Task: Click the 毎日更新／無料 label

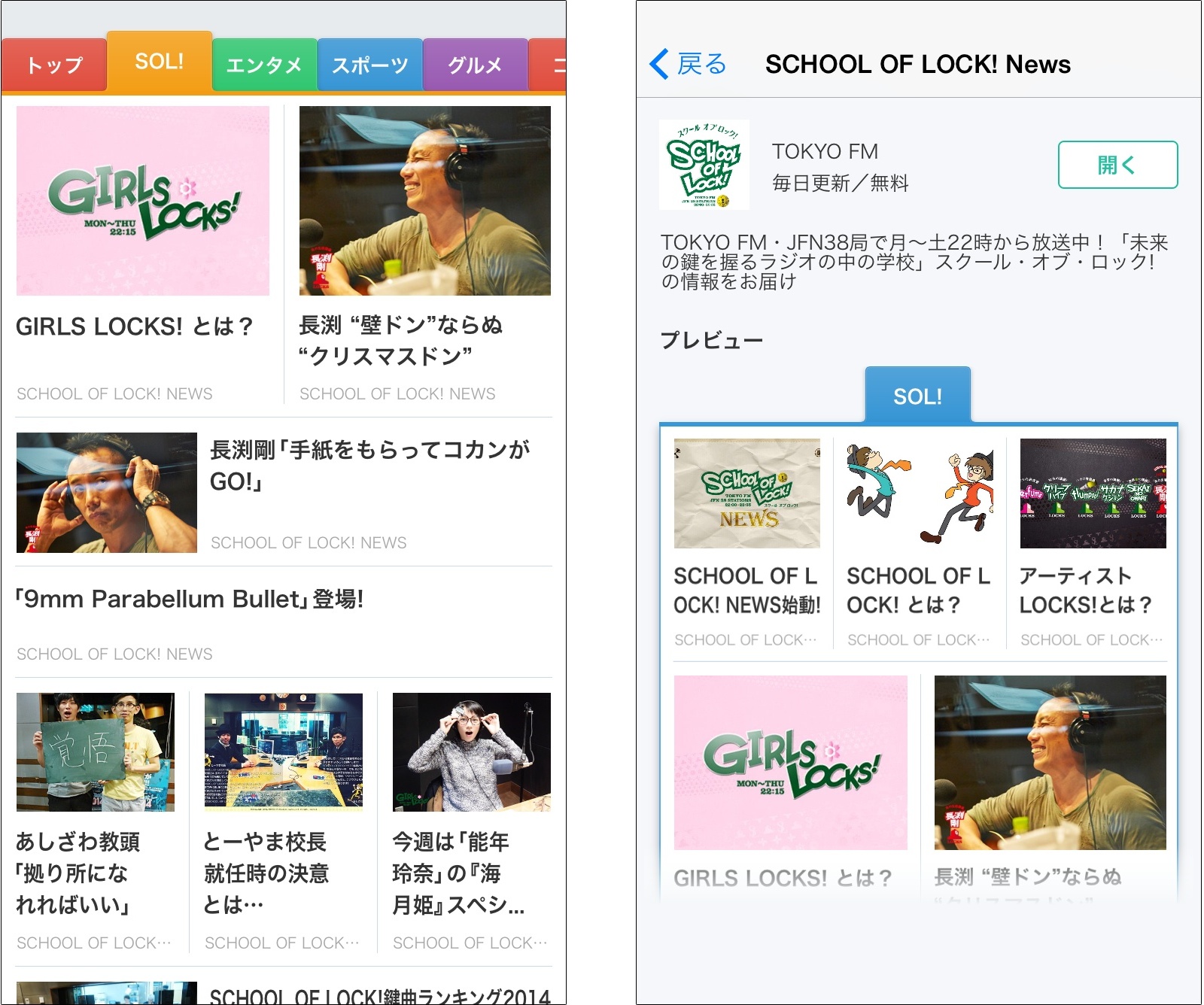Action: coord(841,183)
